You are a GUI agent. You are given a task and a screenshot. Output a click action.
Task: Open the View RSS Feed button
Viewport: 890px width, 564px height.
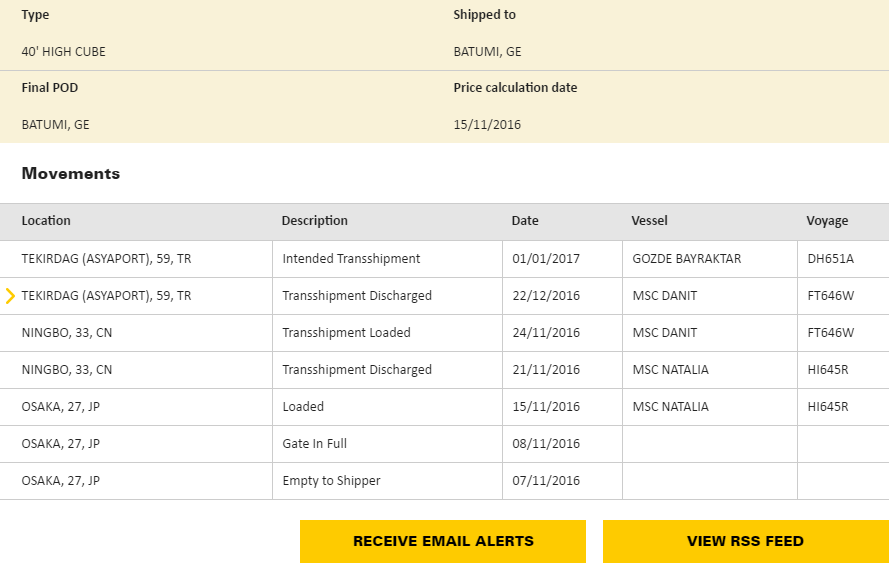(x=745, y=541)
